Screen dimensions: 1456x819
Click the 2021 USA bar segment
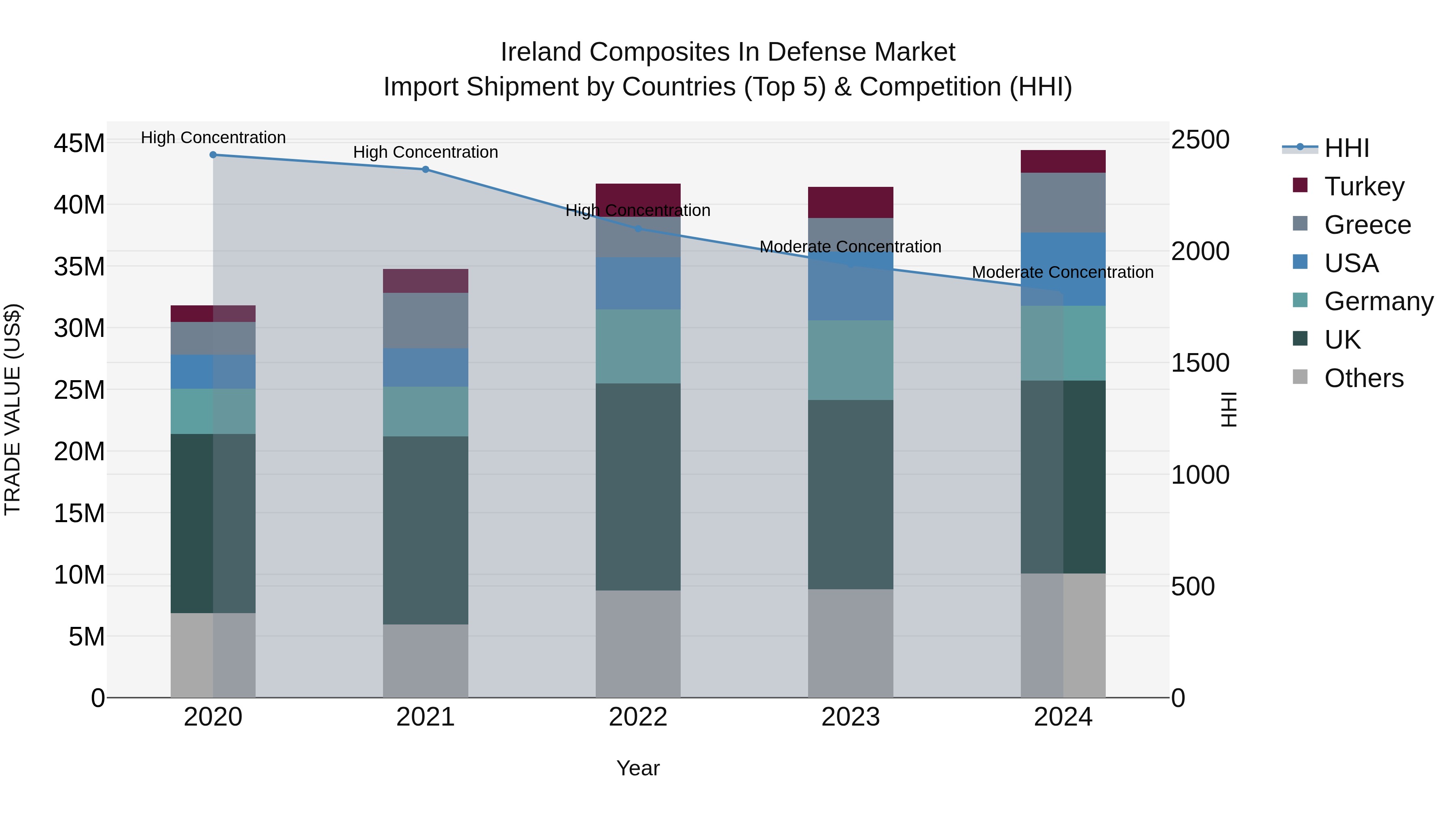click(x=425, y=368)
